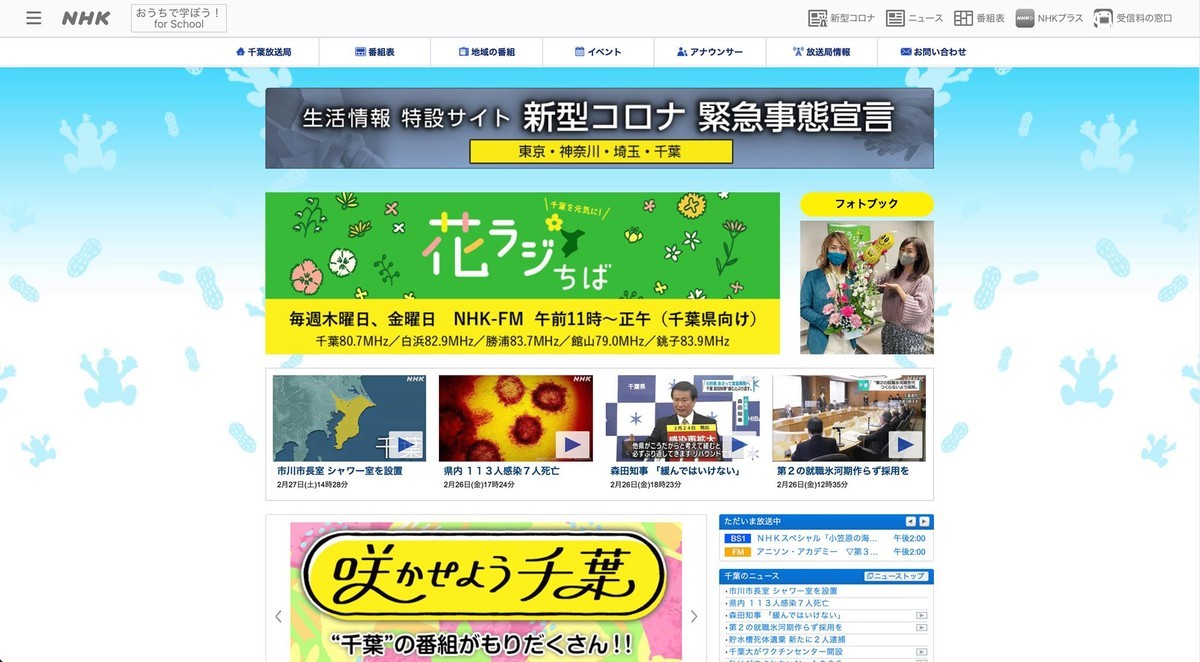The image size is (1200, 662).
Task: Open news list item 第2の就職氷河期作らず採用を
Action: click(x=786, y=627)
